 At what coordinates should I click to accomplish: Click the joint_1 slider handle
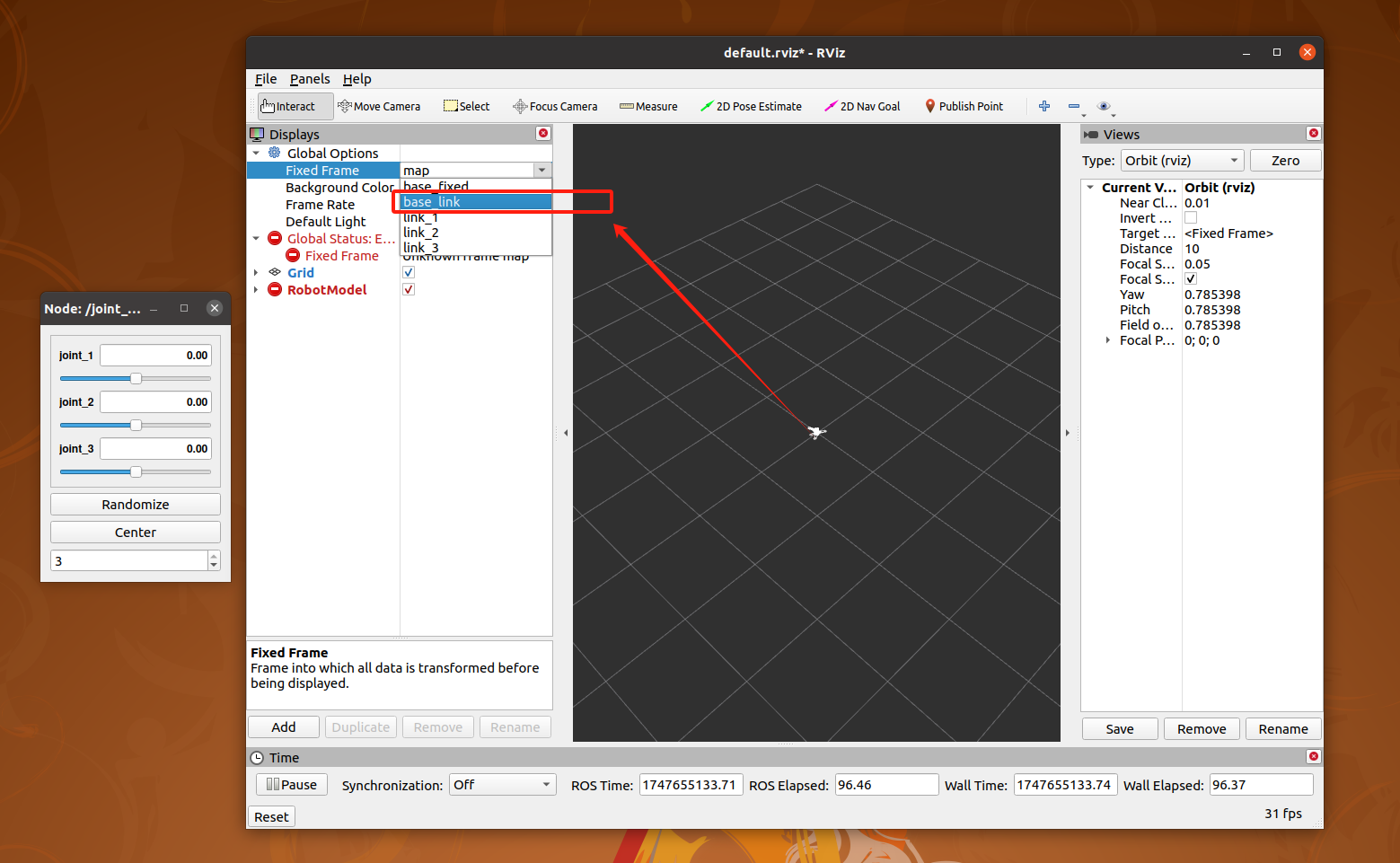click(136, 378)
